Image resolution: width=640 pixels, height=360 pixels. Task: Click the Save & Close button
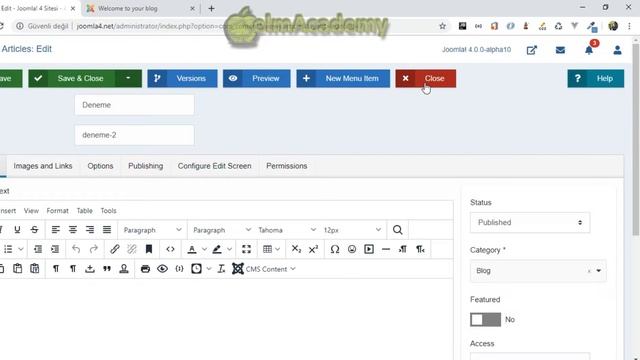click(x=72, y=78)
